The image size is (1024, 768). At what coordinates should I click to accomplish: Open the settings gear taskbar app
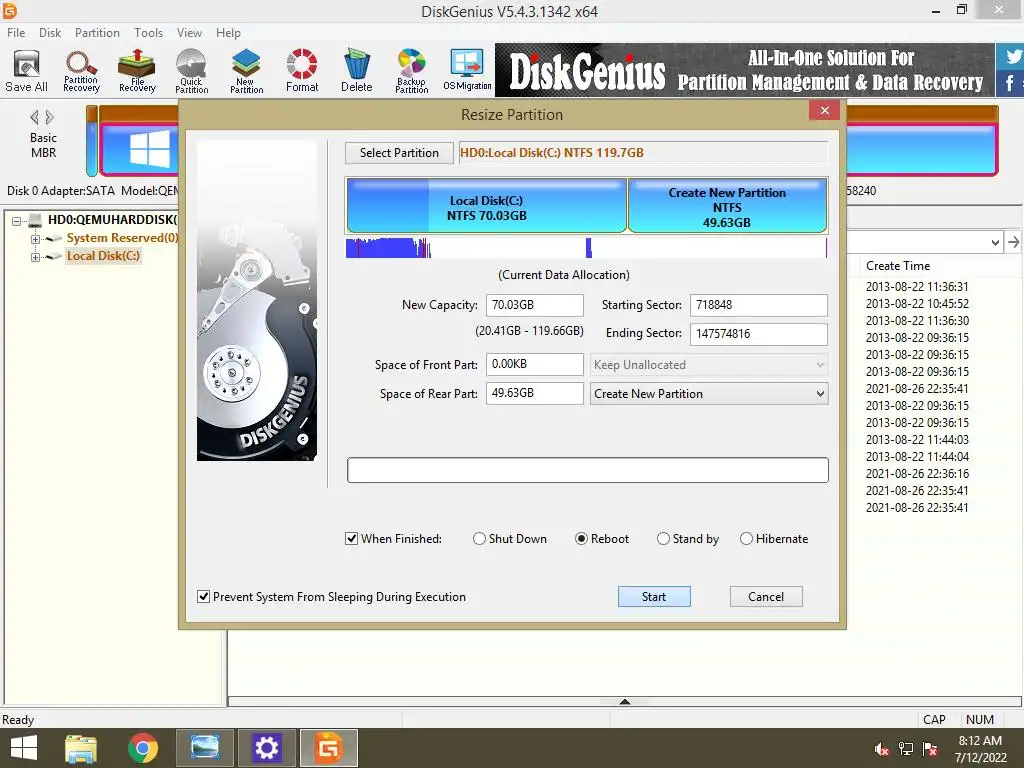266,748
